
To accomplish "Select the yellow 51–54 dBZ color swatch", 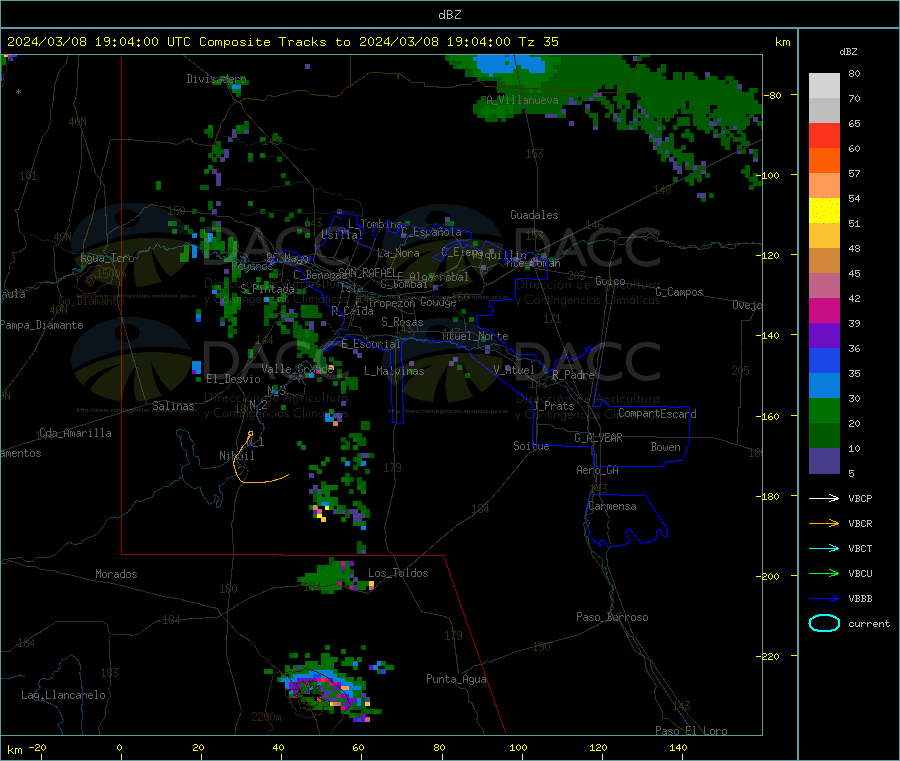I will click(824, 211).
